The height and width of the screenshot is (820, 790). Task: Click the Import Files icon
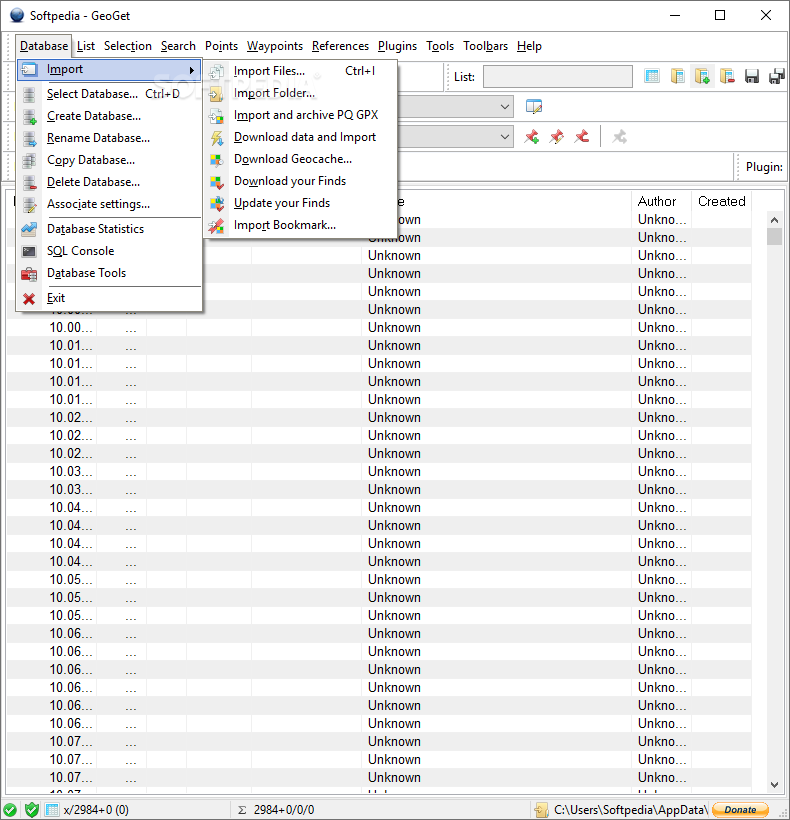pos(216,72)
